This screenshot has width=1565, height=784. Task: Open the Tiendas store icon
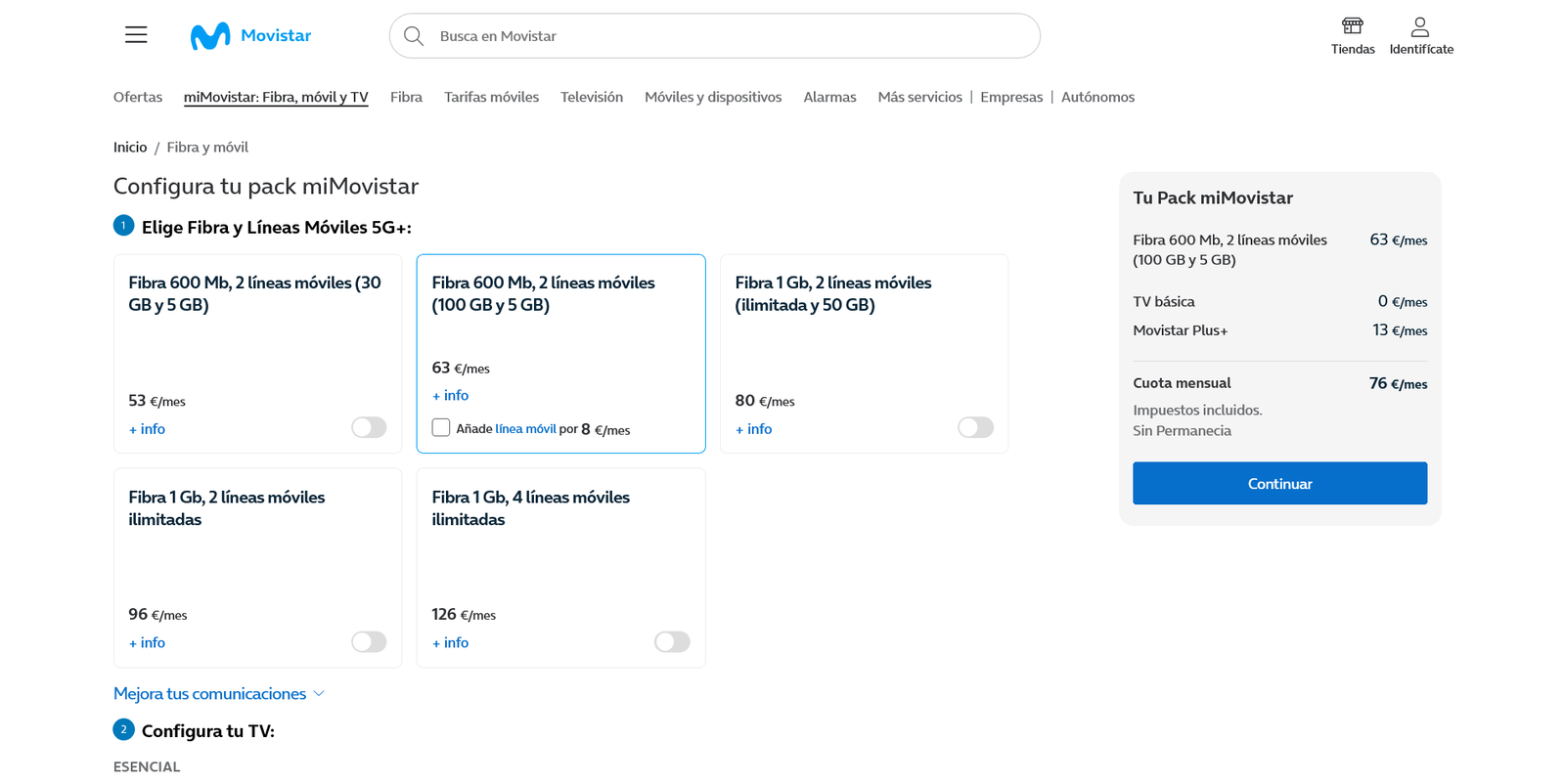(x=1353, y=25)
